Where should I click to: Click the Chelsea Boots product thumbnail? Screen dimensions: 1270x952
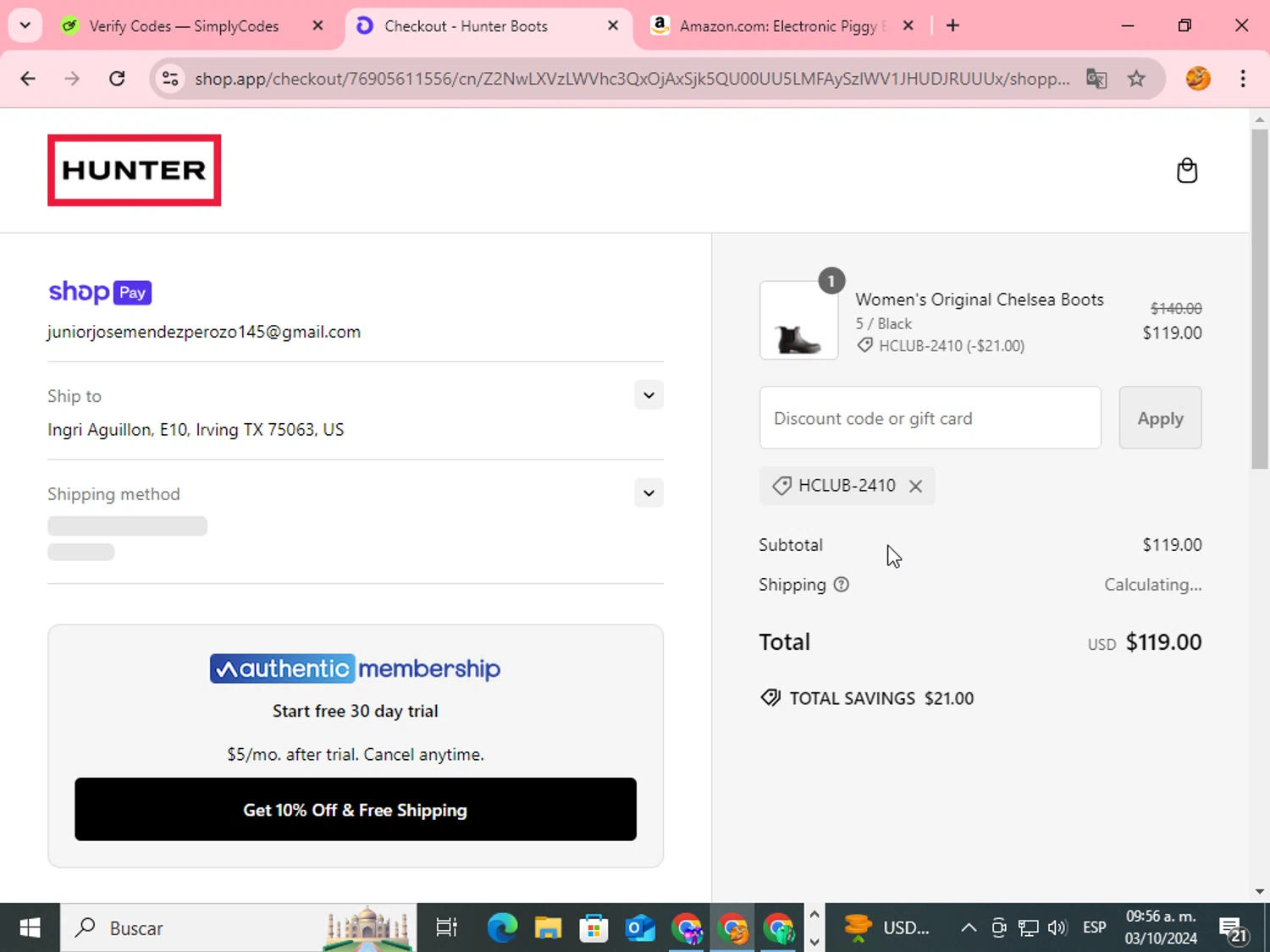(x=799, y=321)
